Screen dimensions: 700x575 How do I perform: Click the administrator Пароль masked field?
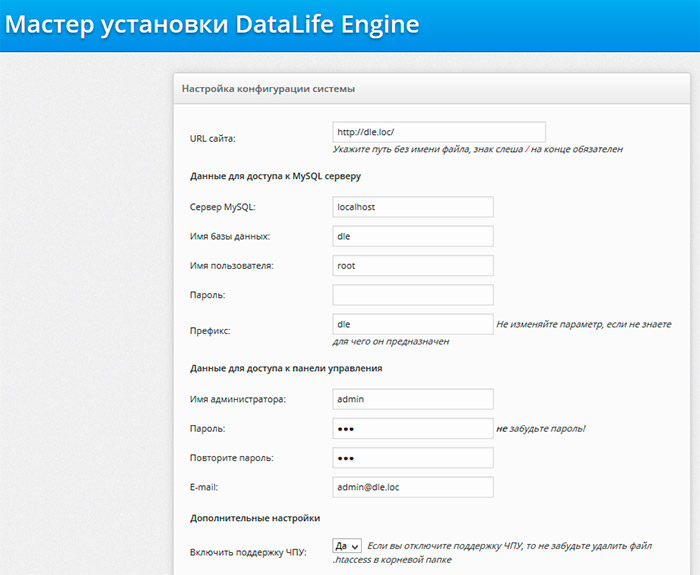tap(413, 429)
